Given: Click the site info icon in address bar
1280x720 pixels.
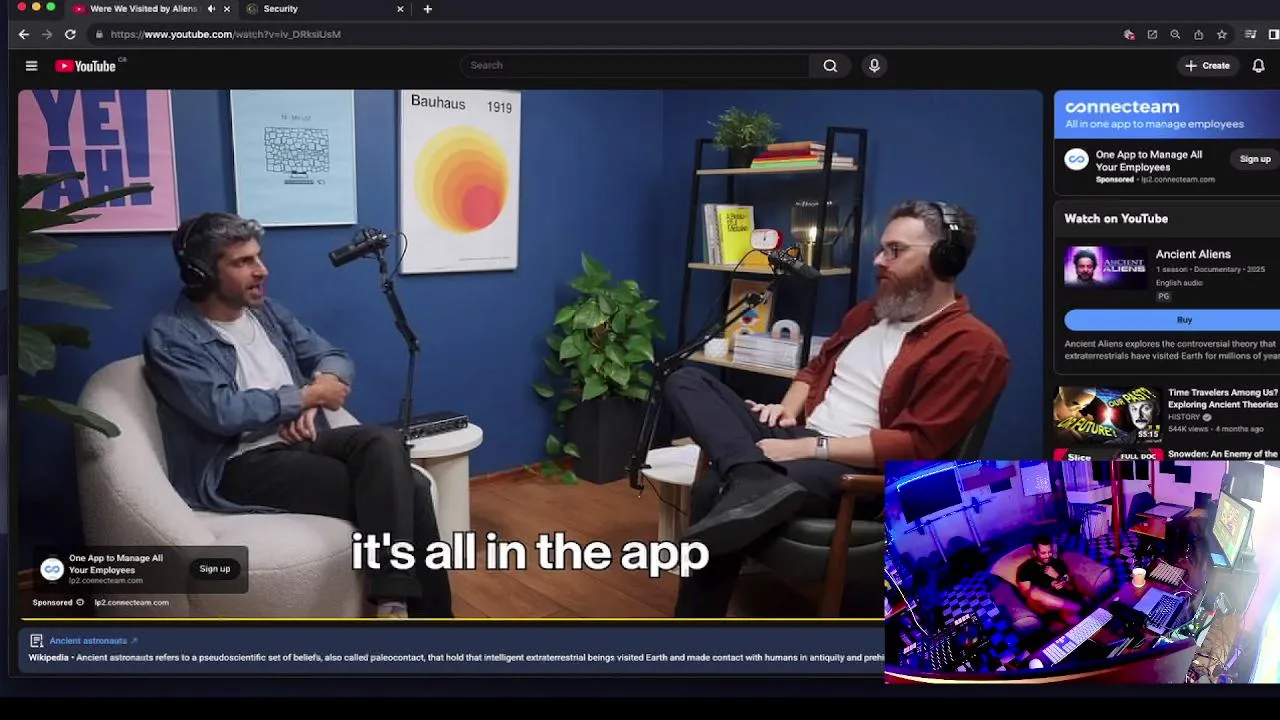Looking at the screenshot, I should (x=98, y=34).
